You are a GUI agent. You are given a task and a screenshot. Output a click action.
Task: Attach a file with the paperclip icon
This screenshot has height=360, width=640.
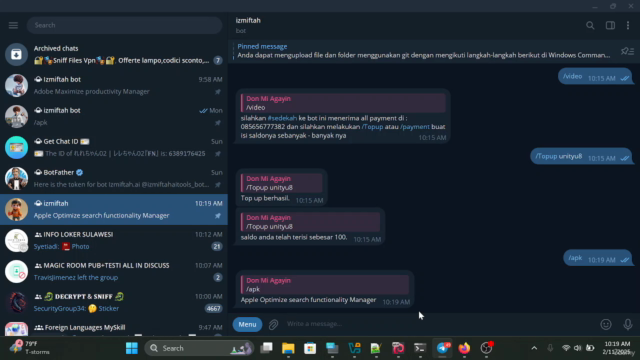coord(273,324)
